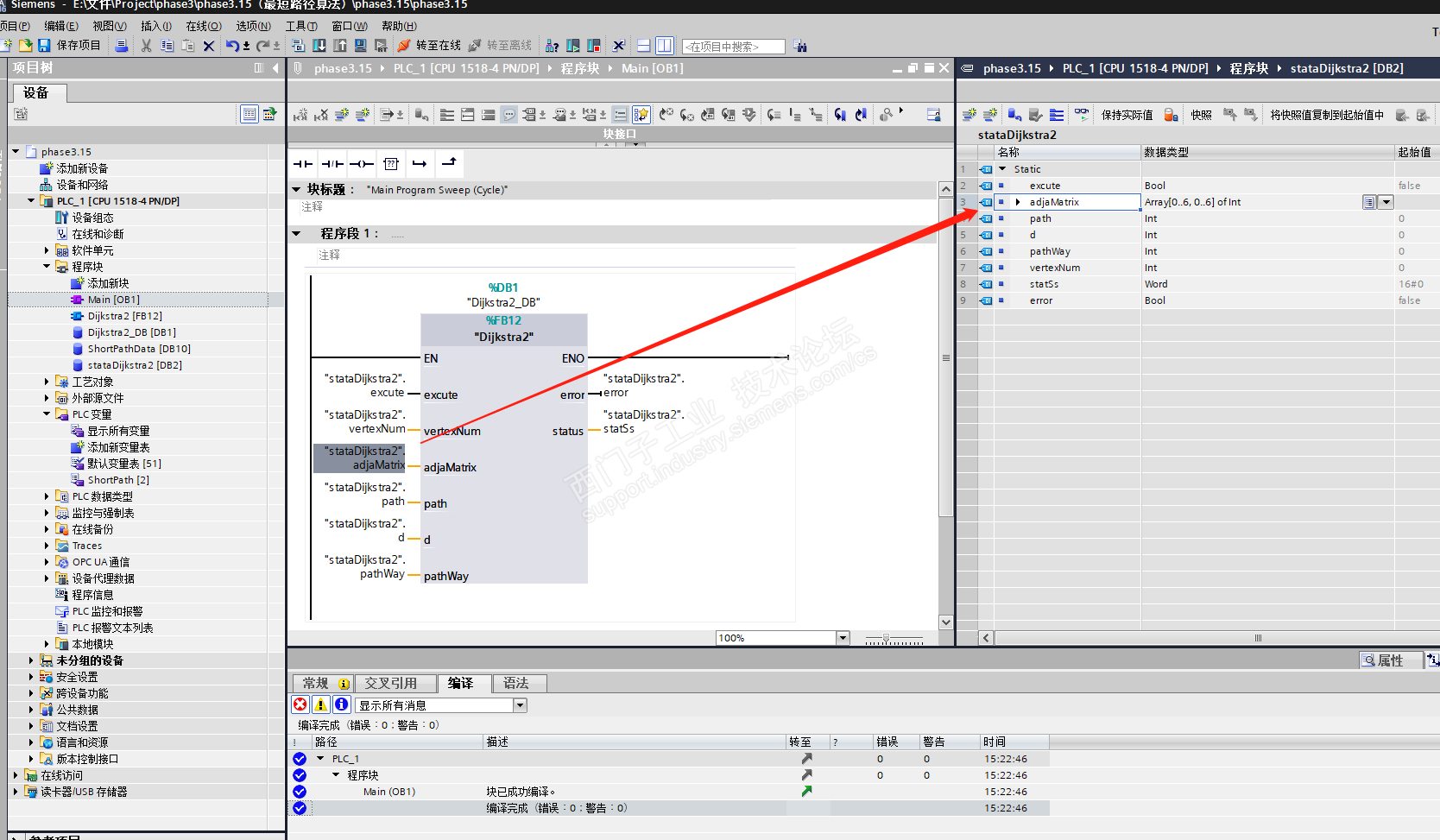Collapse the PLC_1 [CPU 1518-4 PN/DP] node
This screenshot has height=840, width=1440.
(x=31, y=201)
